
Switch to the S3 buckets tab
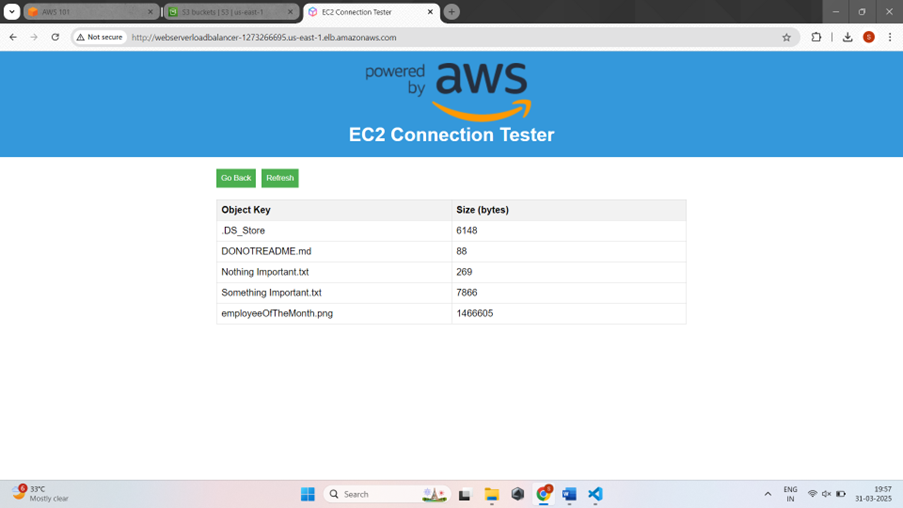[230, 12]
